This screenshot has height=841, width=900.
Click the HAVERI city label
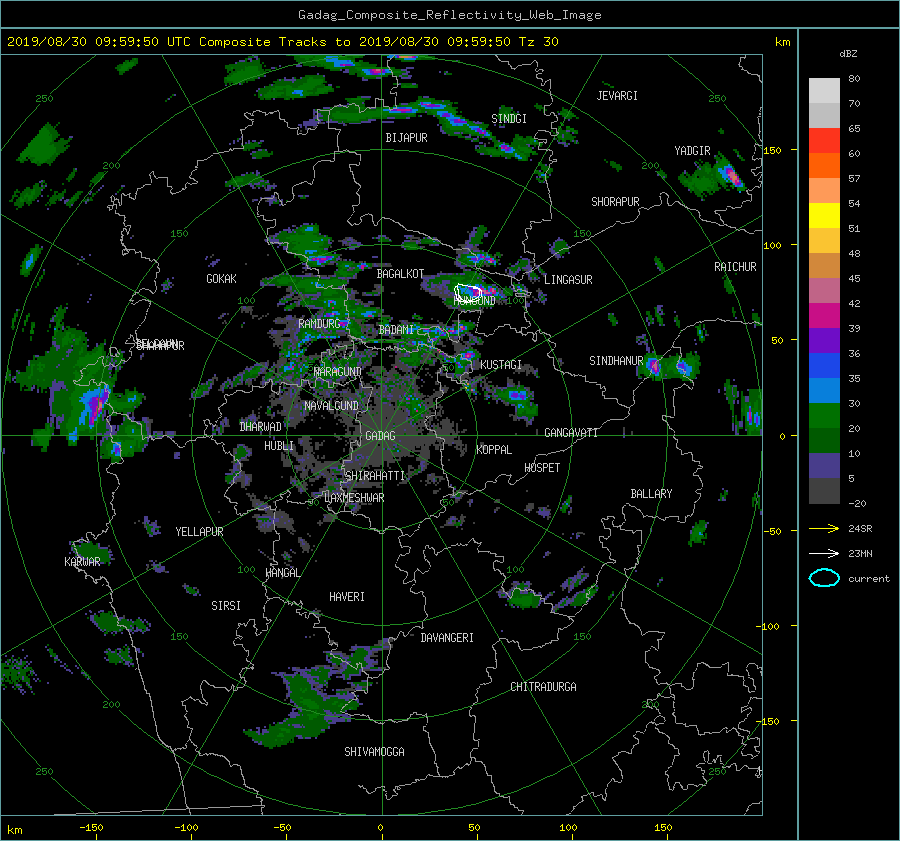pyautogui.click(x=347, y=597)
